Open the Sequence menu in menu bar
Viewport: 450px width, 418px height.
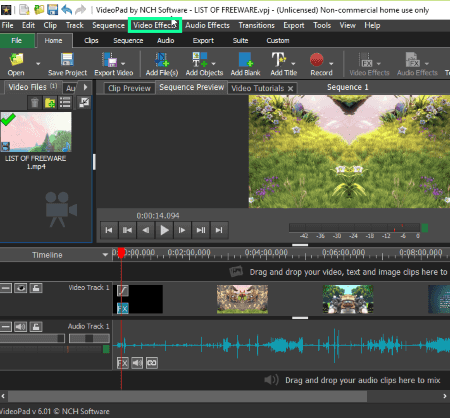click(x=108, y=25)
